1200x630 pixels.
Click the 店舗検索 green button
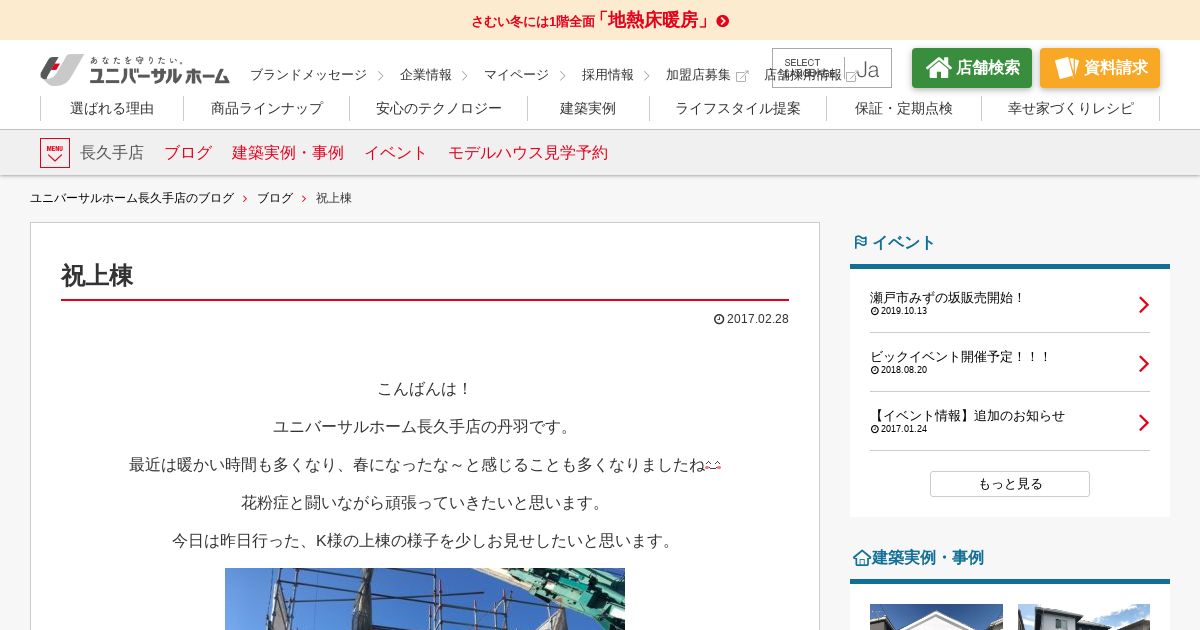(x=972, y=68)
